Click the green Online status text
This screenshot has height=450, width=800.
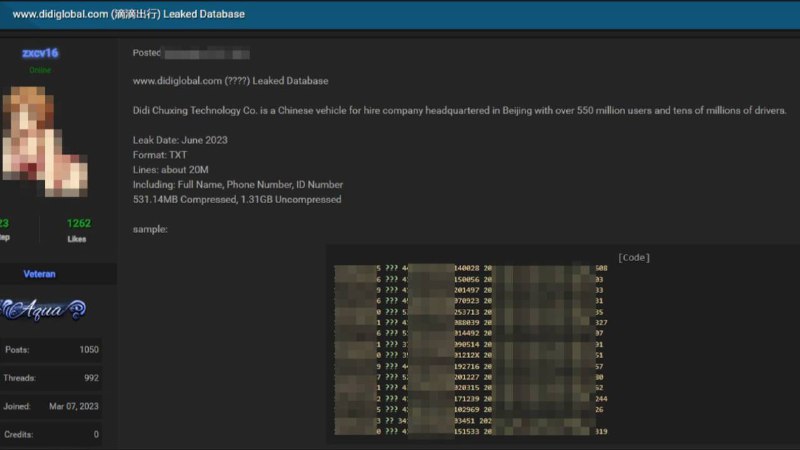click(x=40, y=70)
